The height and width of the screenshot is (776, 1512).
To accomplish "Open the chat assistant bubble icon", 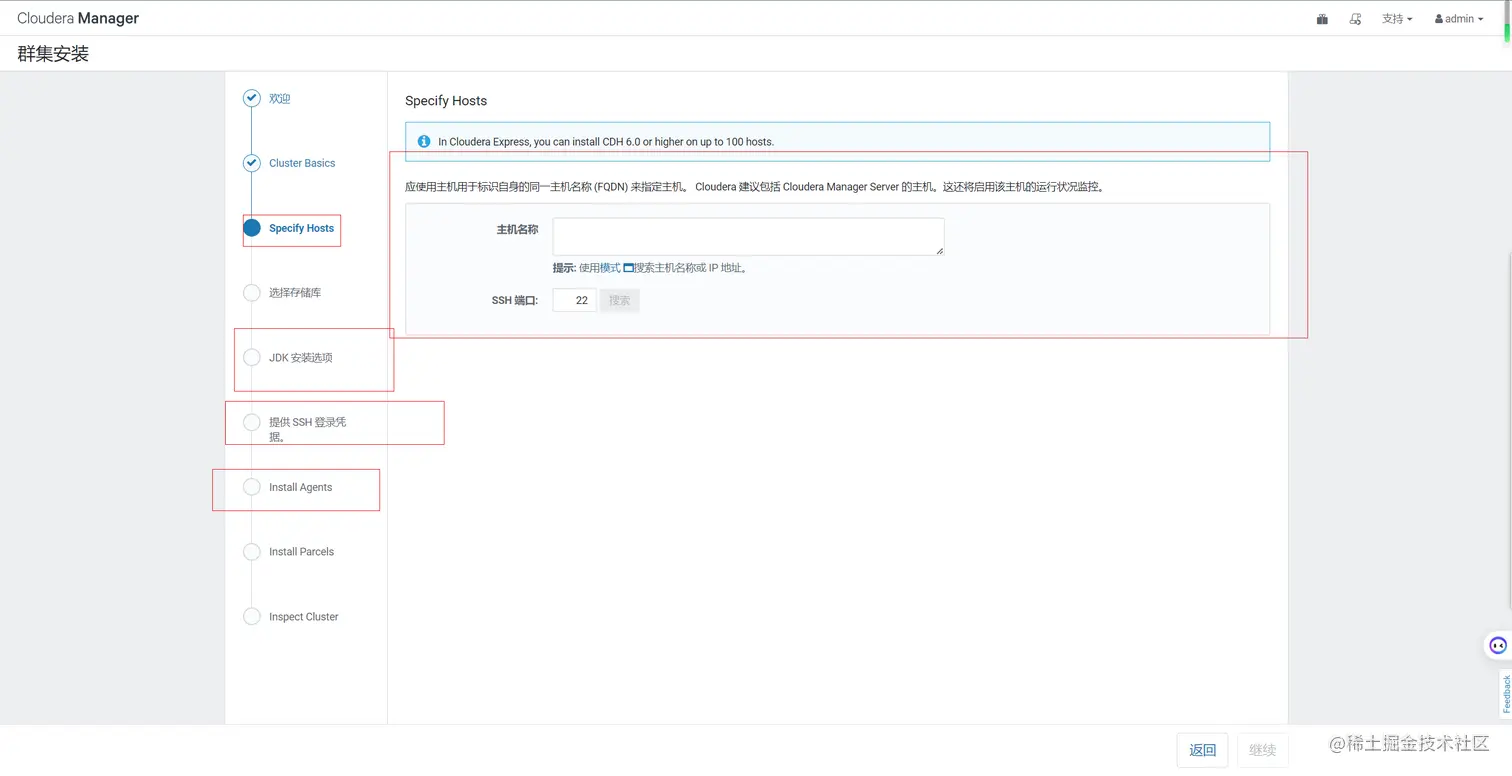I will coord(1498,645).
